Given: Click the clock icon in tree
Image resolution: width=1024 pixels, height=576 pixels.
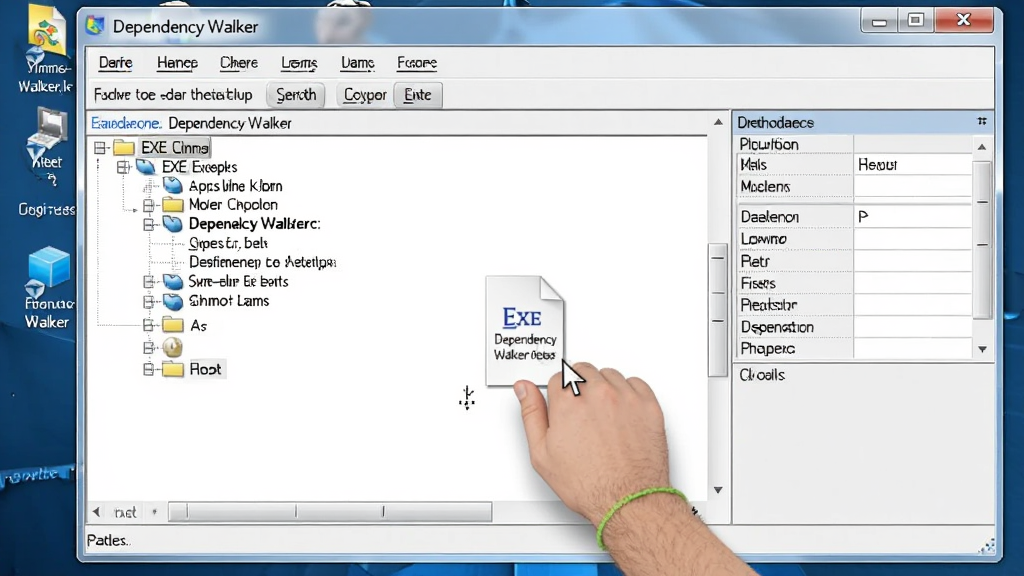Looking at the screenshot, I should (x=172, y=347).
